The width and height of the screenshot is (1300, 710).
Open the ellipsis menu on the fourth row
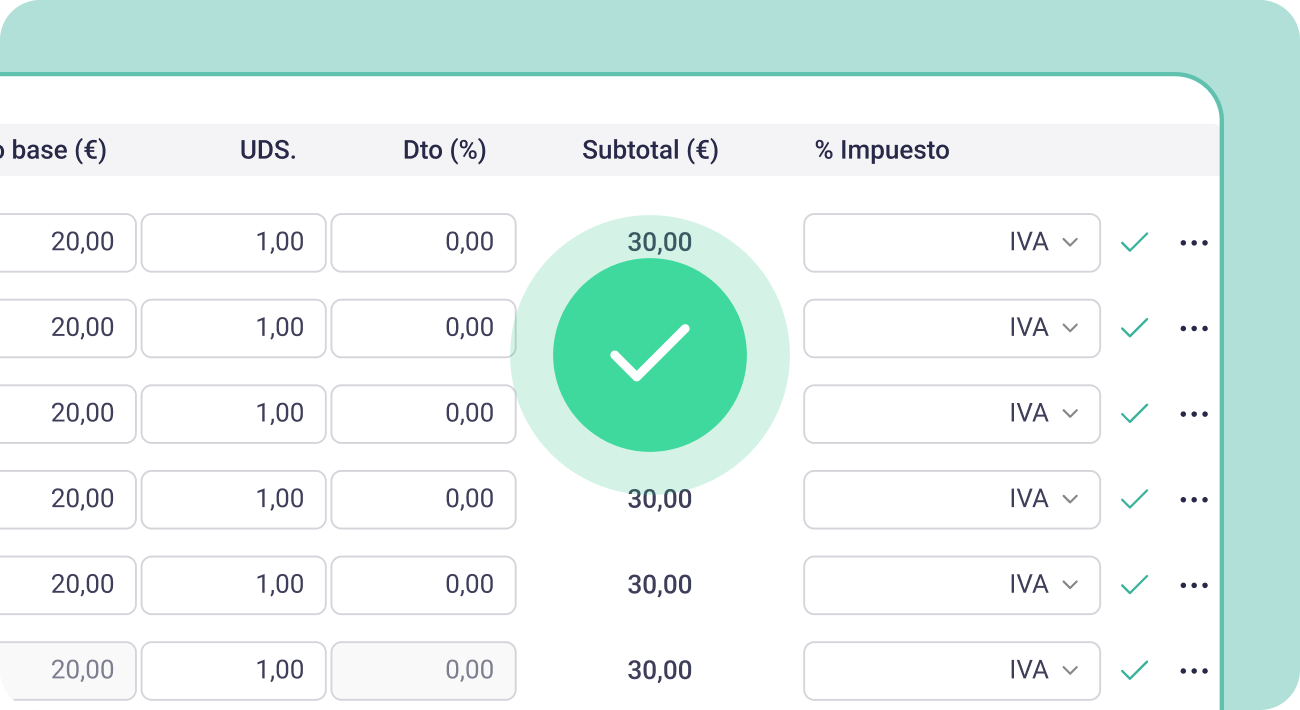[x=1194, y=499]
